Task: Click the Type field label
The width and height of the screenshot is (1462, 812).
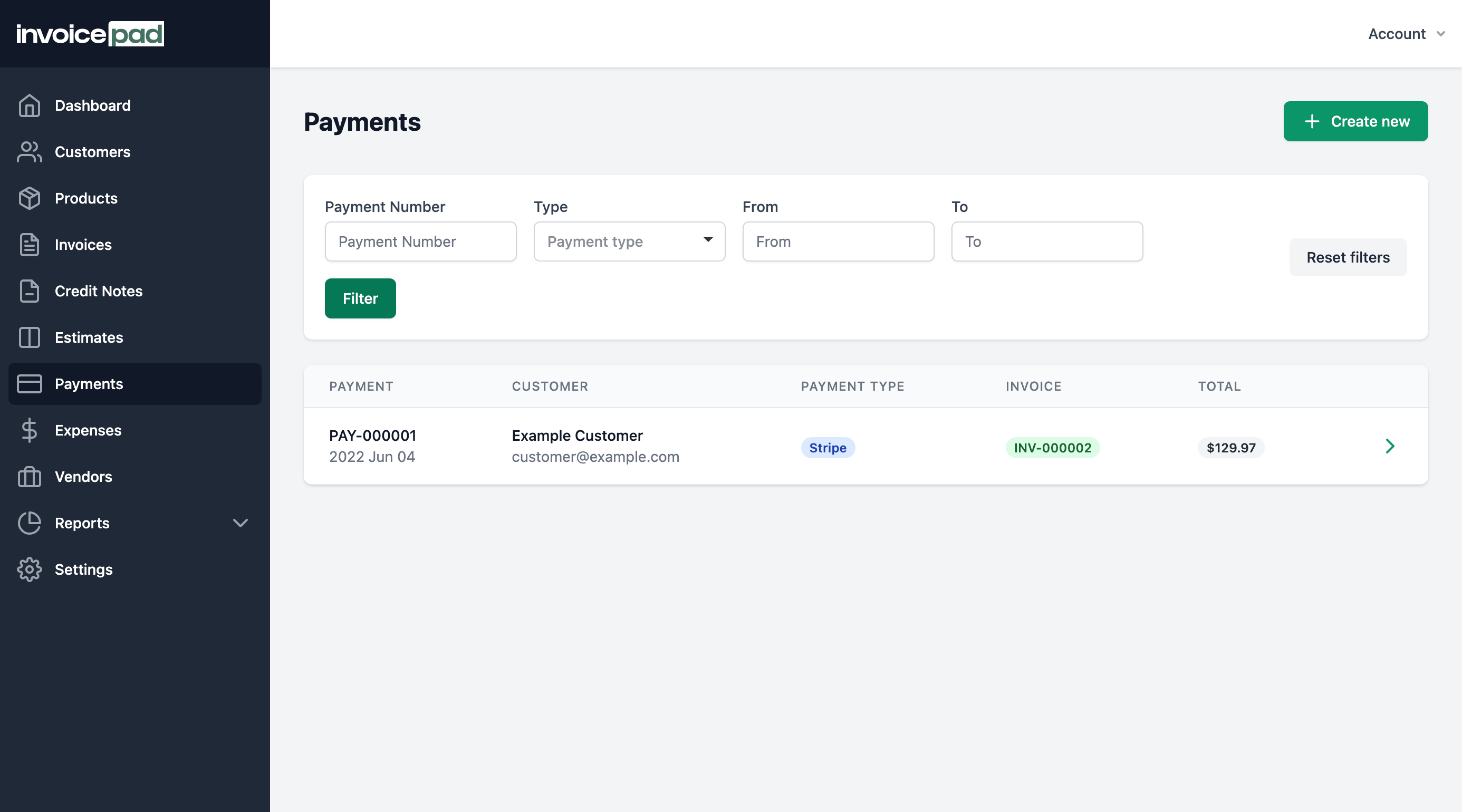Action: tap(551, 207)
